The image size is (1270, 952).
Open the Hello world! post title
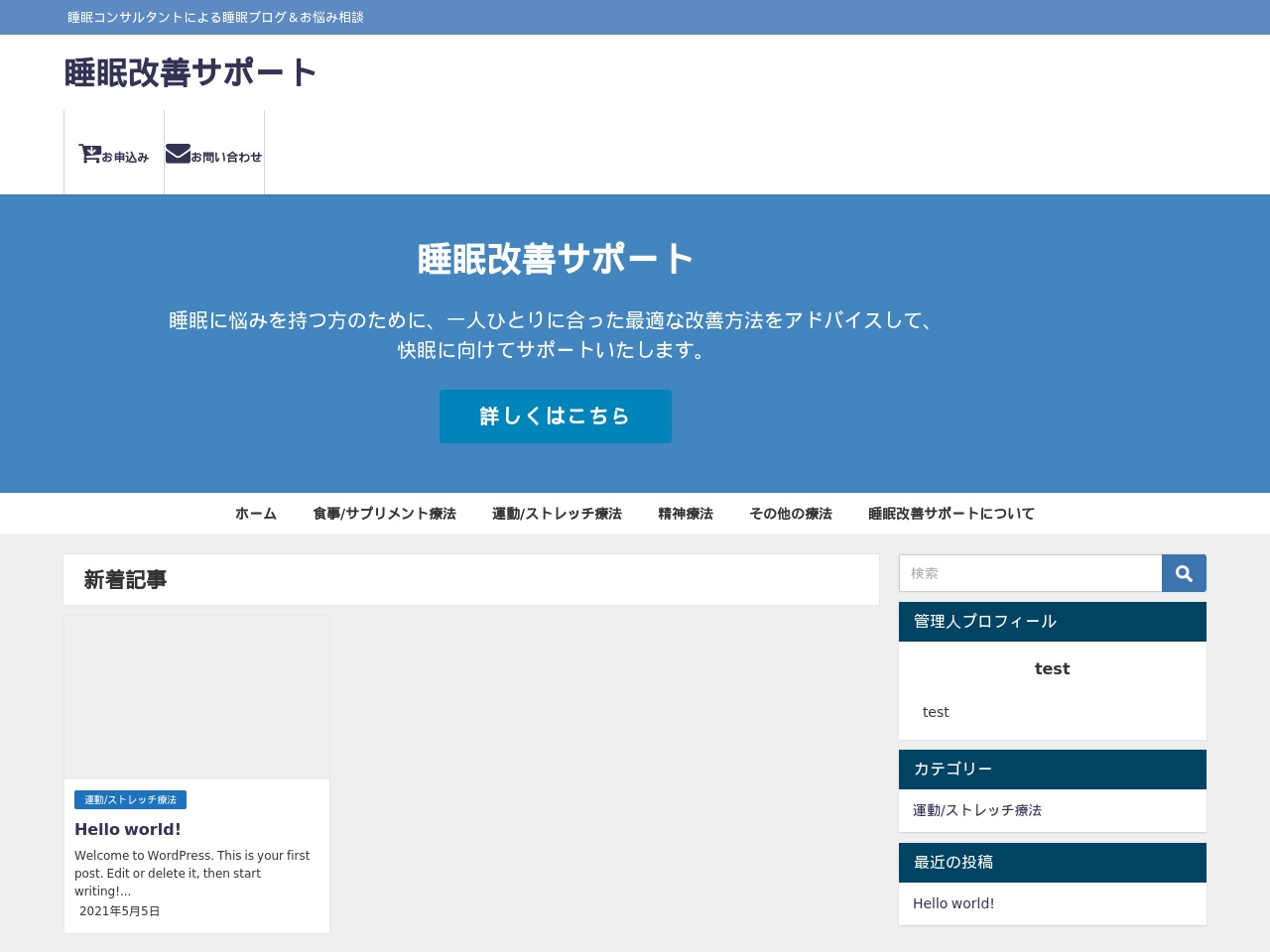pyautogui.click(x=128, y=829)
